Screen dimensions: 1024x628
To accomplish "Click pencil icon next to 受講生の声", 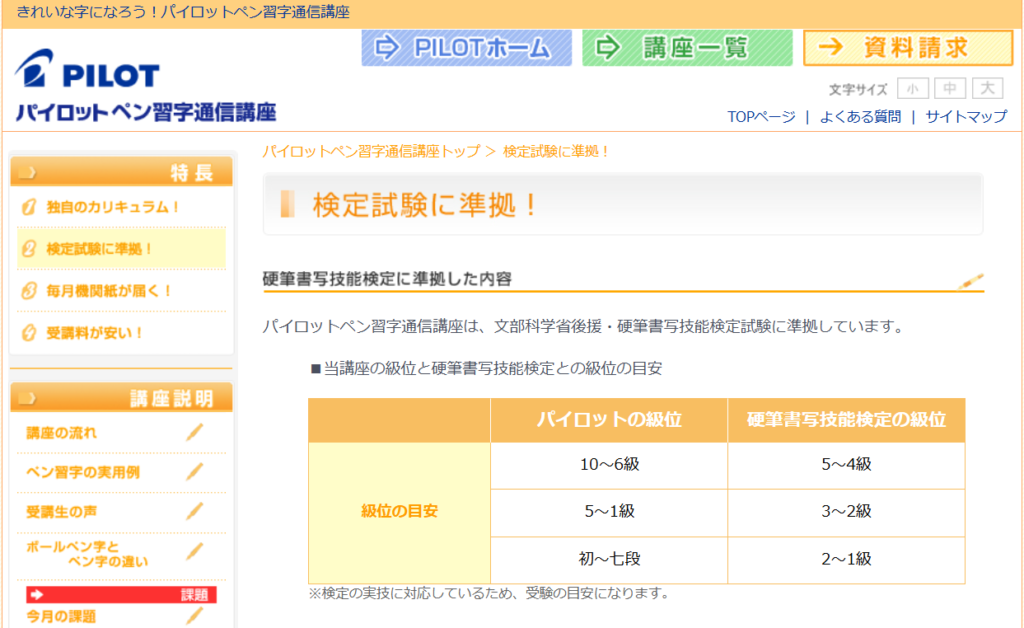I will [195, 511].
